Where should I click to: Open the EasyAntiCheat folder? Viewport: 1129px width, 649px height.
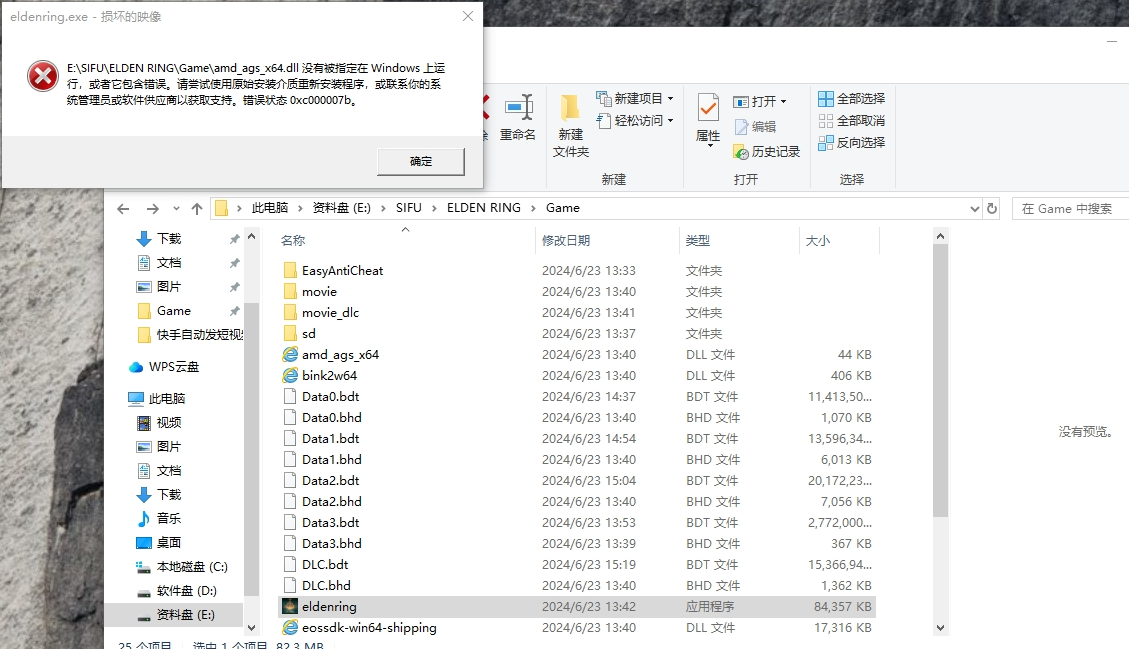(342, 271)
